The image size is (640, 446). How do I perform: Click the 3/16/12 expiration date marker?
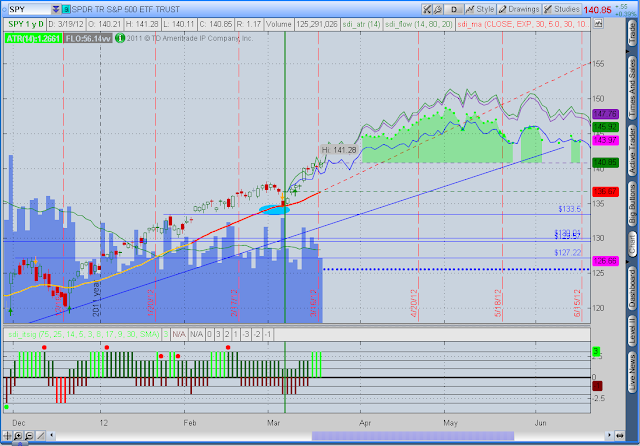[x=313, y=303]
